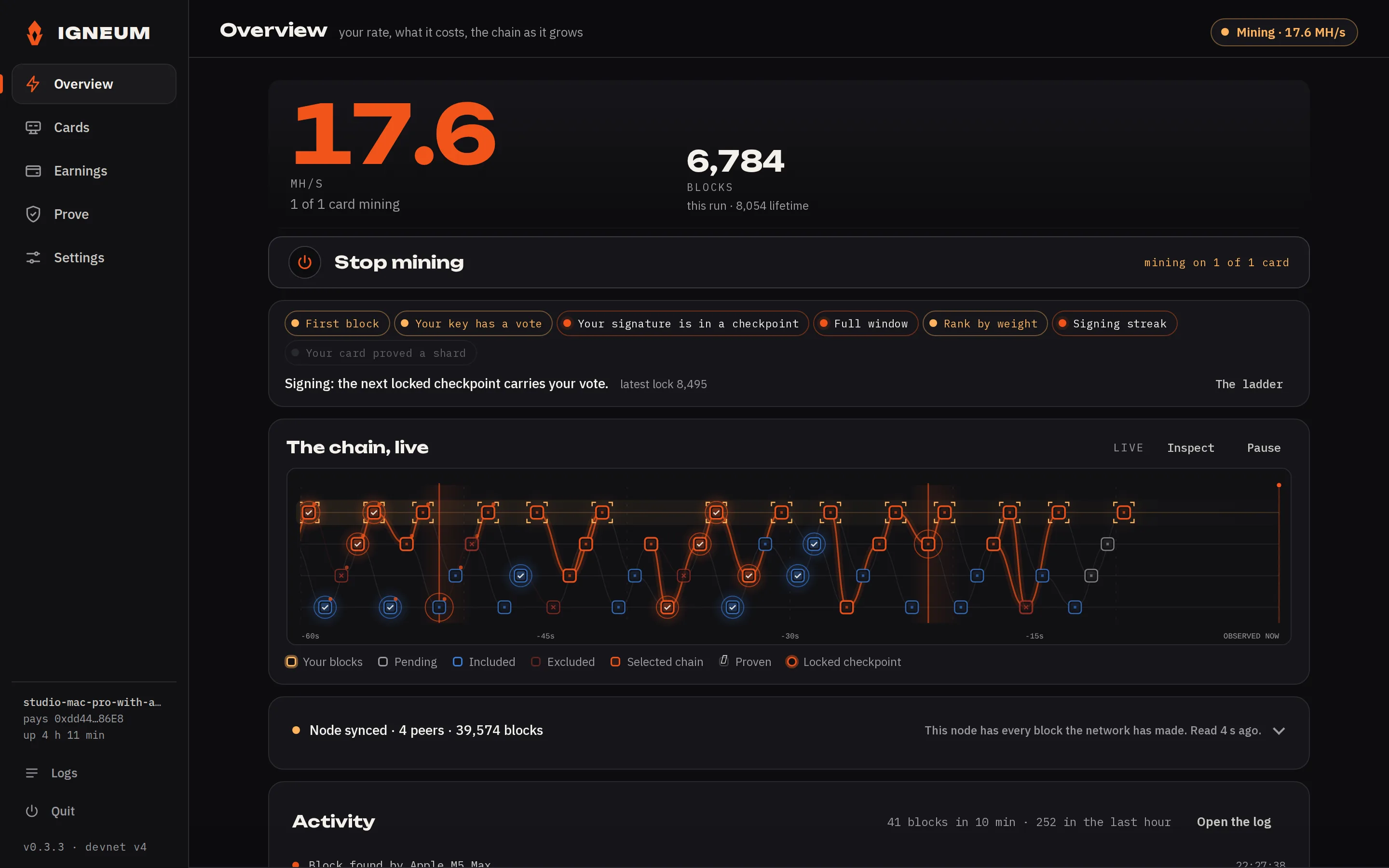The image size is (1389, 868).
Task: Open Logs in the sidebar
Action: tap(94, 773)
